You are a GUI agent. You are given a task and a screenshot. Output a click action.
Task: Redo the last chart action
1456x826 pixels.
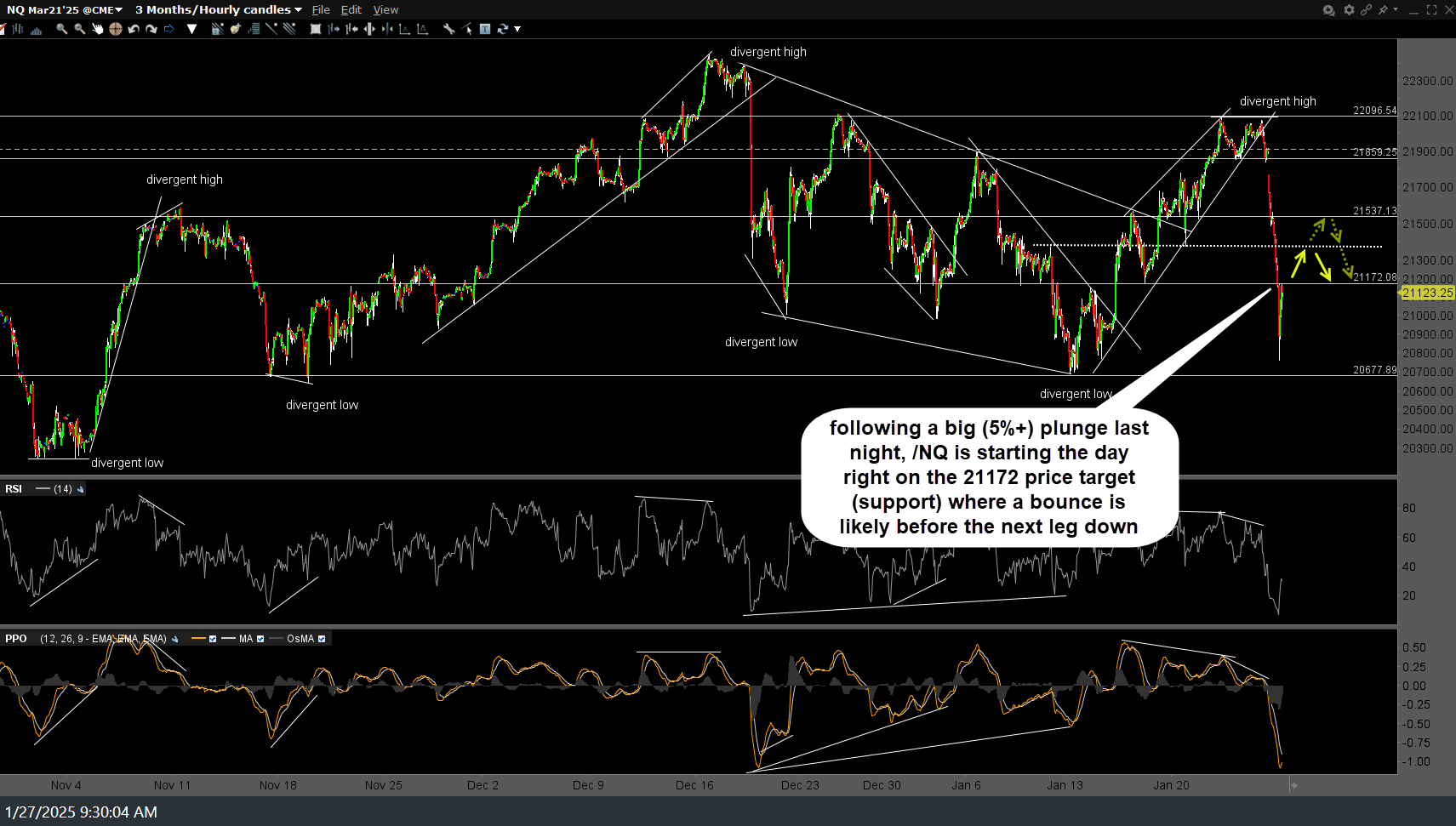151,28
